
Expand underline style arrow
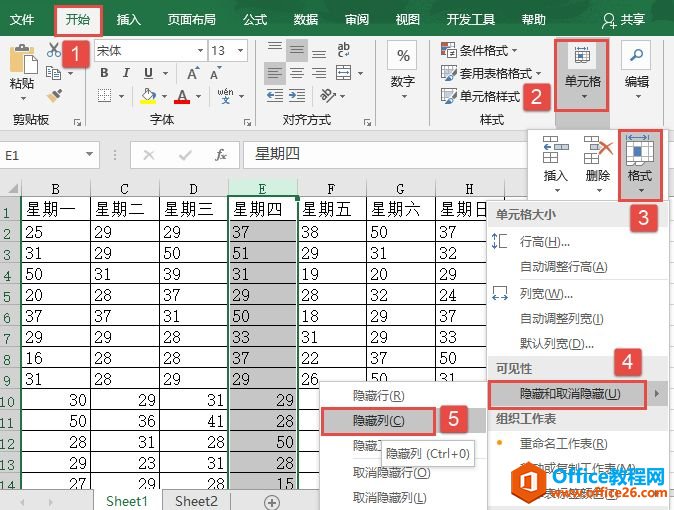165,74
